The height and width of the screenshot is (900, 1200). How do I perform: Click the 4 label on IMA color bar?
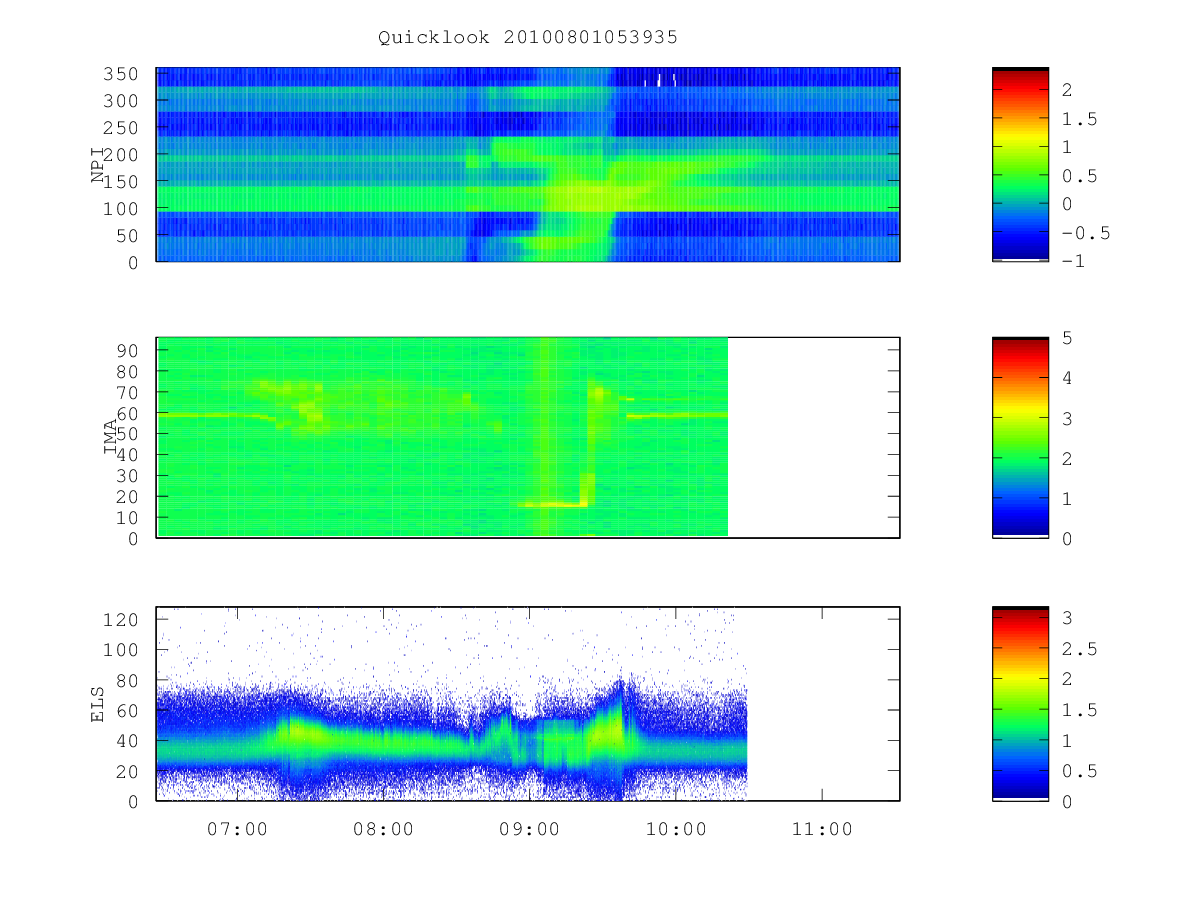(1067, 378)
